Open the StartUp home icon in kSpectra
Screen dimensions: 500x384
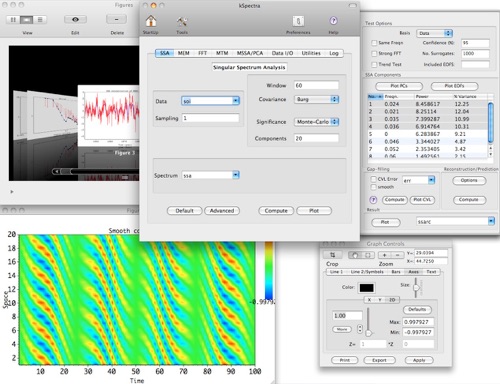pos(151,21)
